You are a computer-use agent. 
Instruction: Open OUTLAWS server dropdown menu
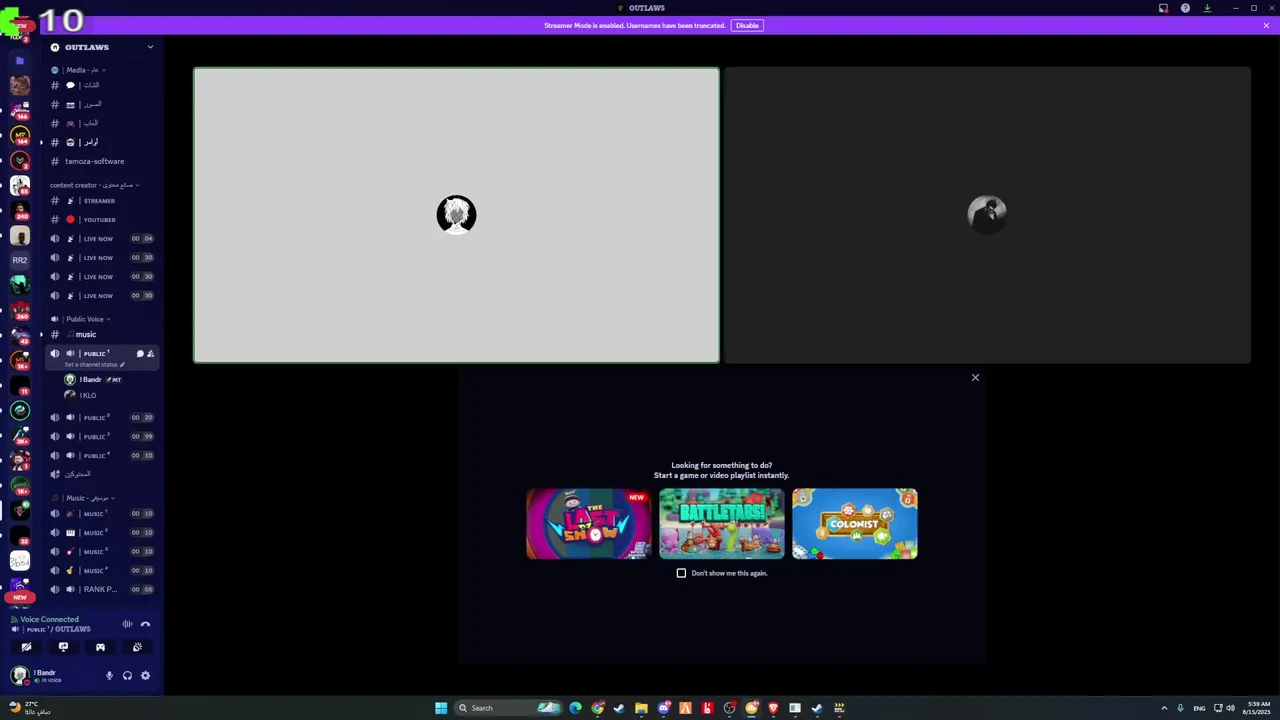click(150, 47)
